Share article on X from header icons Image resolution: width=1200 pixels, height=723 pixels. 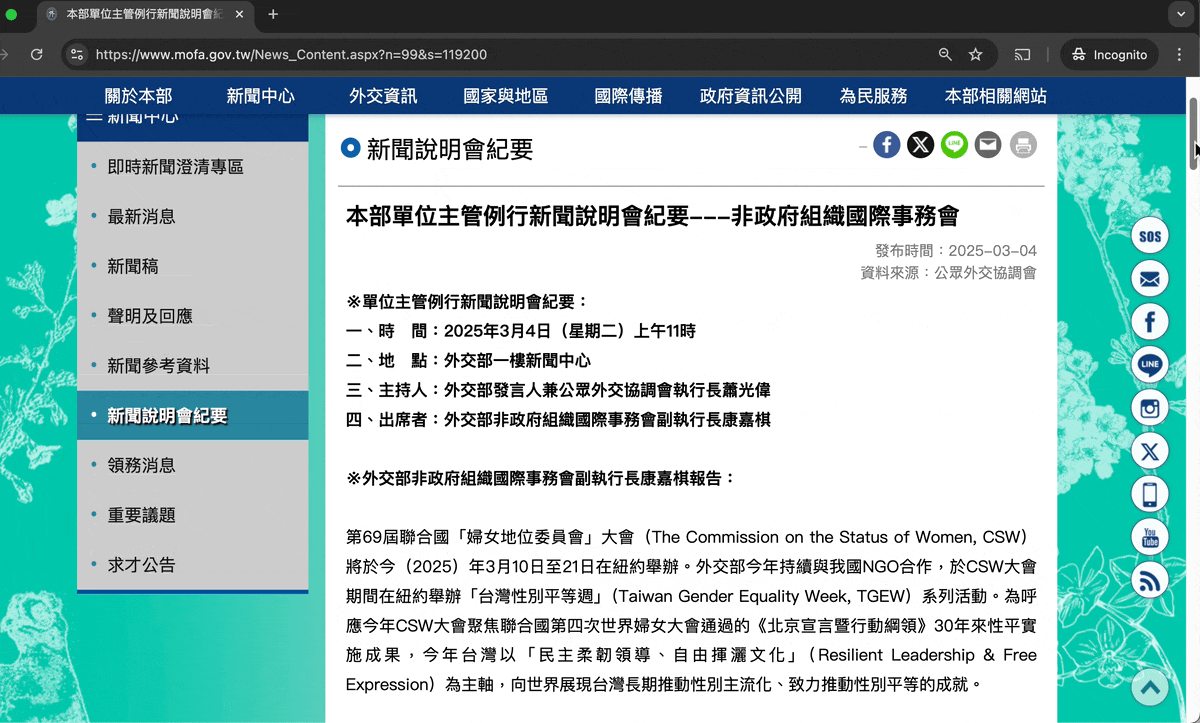pyautogui.click(x=920, y=145)
